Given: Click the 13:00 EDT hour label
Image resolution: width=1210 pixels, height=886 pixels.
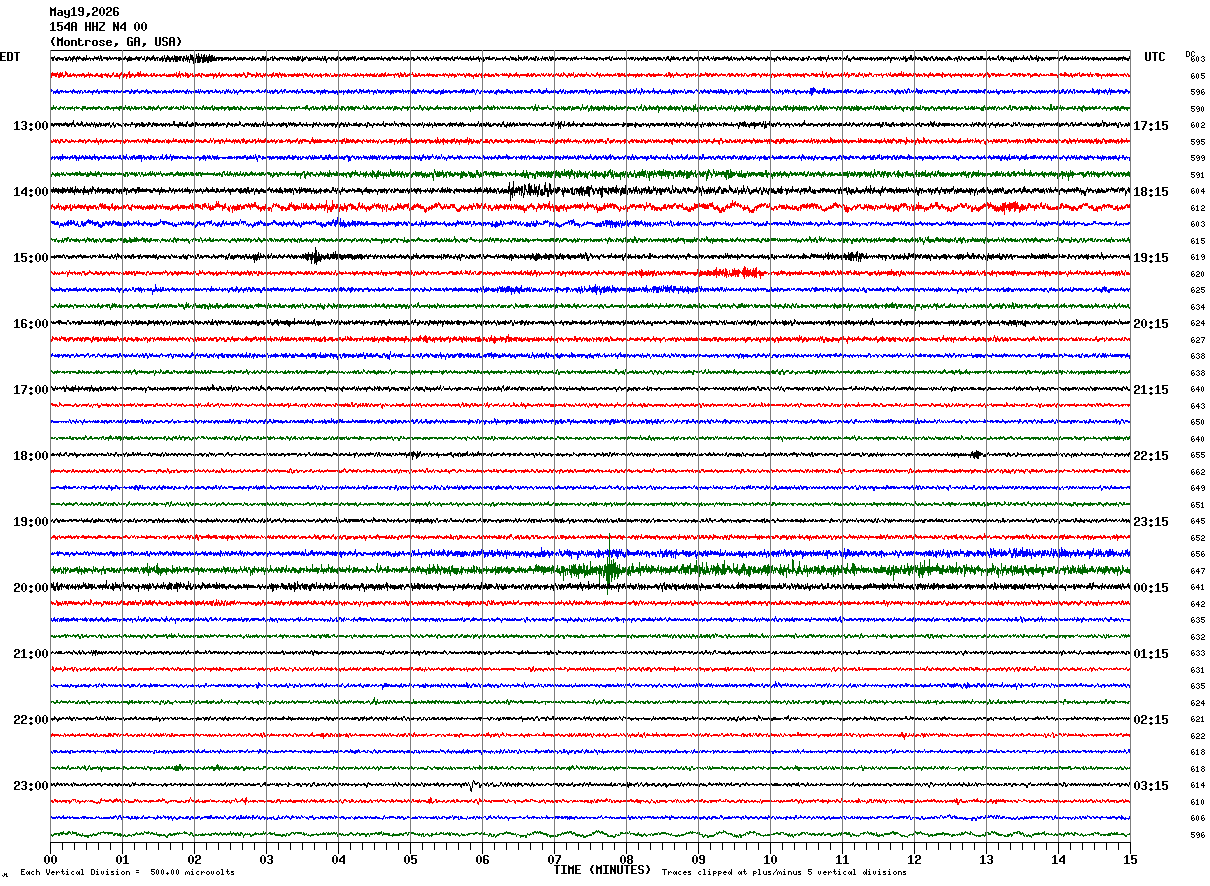Looking at the screenshot, I should click(30, 126).
